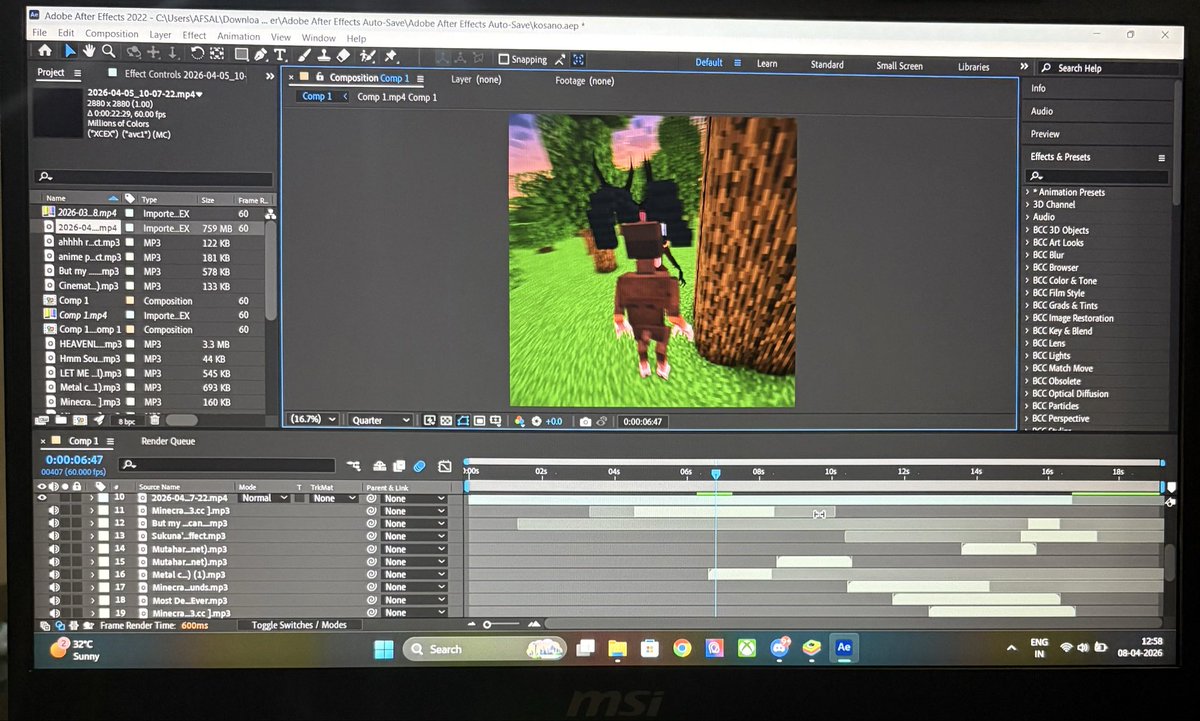Image resolution: width=1200 pixels, height=721 pixels.
Task: Expand BCC Blur effects category
Action: click(1028, 255)
